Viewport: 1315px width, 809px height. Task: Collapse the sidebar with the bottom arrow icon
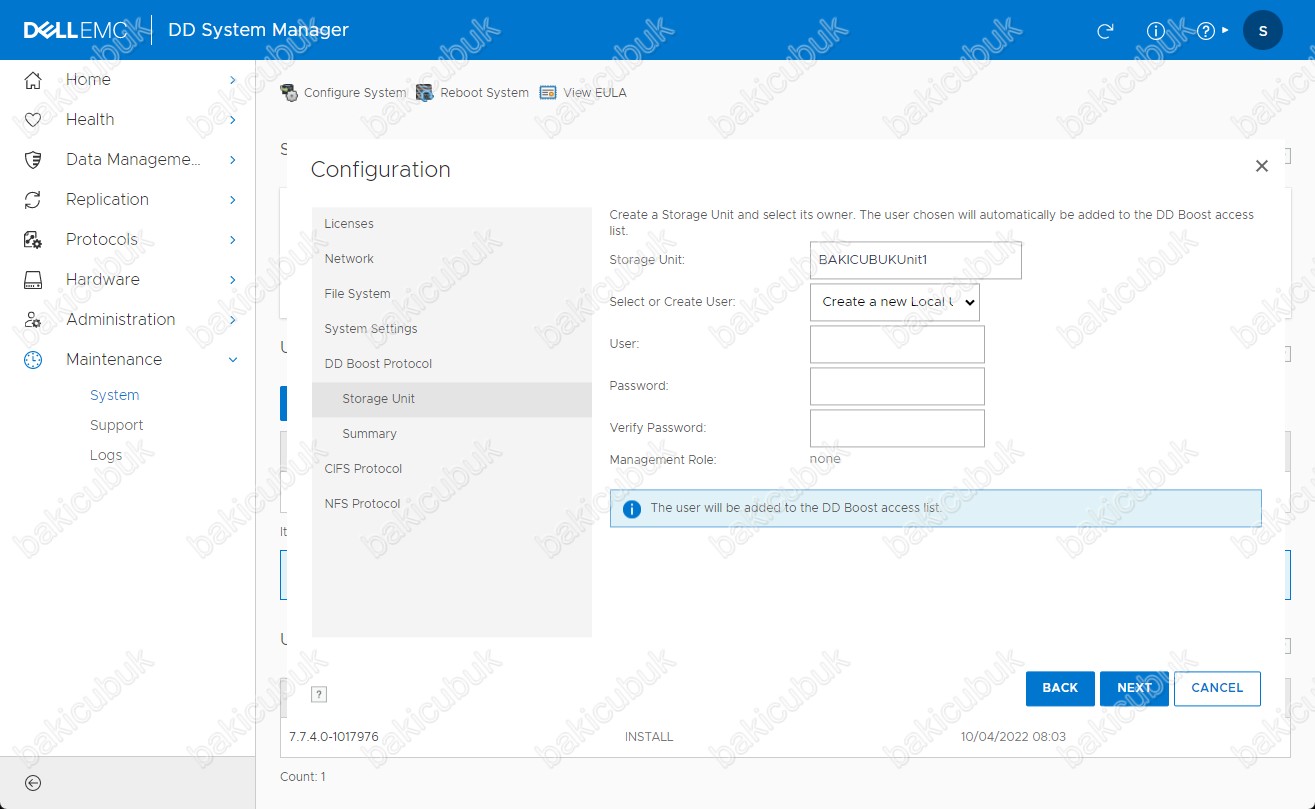(x=33, y=783)
